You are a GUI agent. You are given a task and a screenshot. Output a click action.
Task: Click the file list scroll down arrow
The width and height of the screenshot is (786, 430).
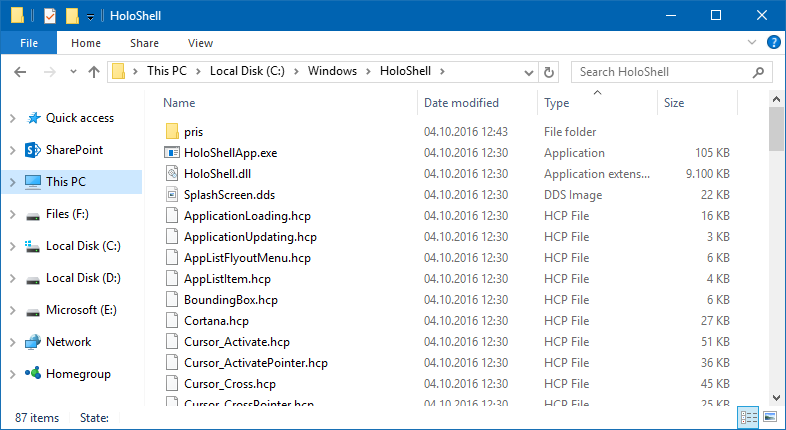coord(776,398)
